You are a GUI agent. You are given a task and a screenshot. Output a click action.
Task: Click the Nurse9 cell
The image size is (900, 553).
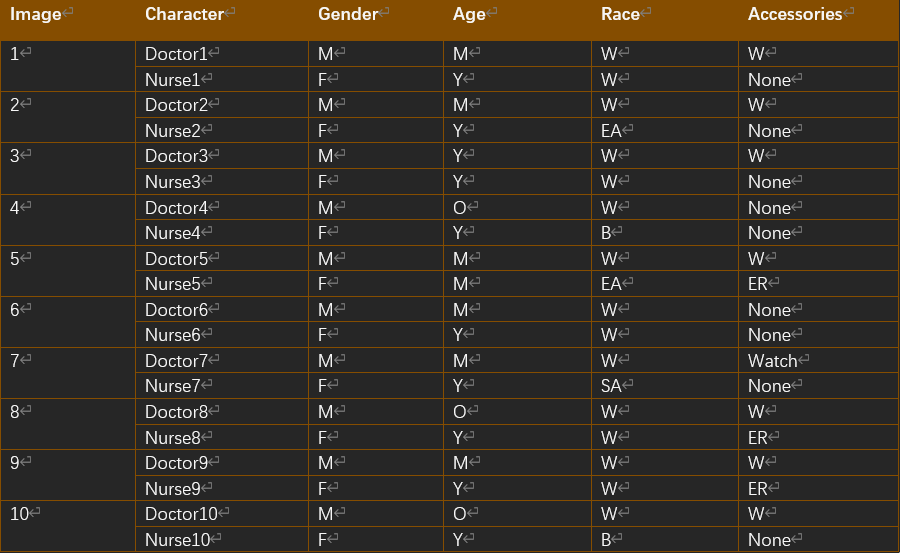(174, 489)
